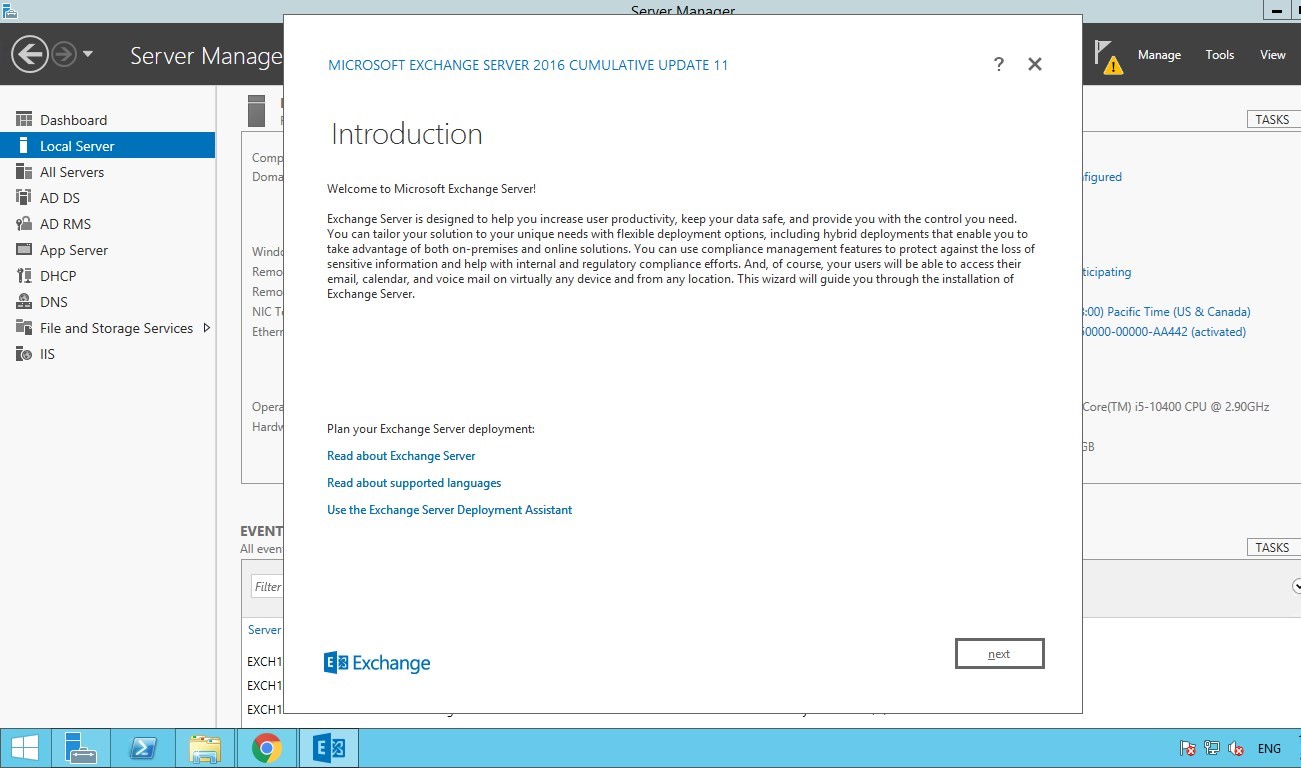
Task: Open the Manage menu
Action: [1159, 55]
